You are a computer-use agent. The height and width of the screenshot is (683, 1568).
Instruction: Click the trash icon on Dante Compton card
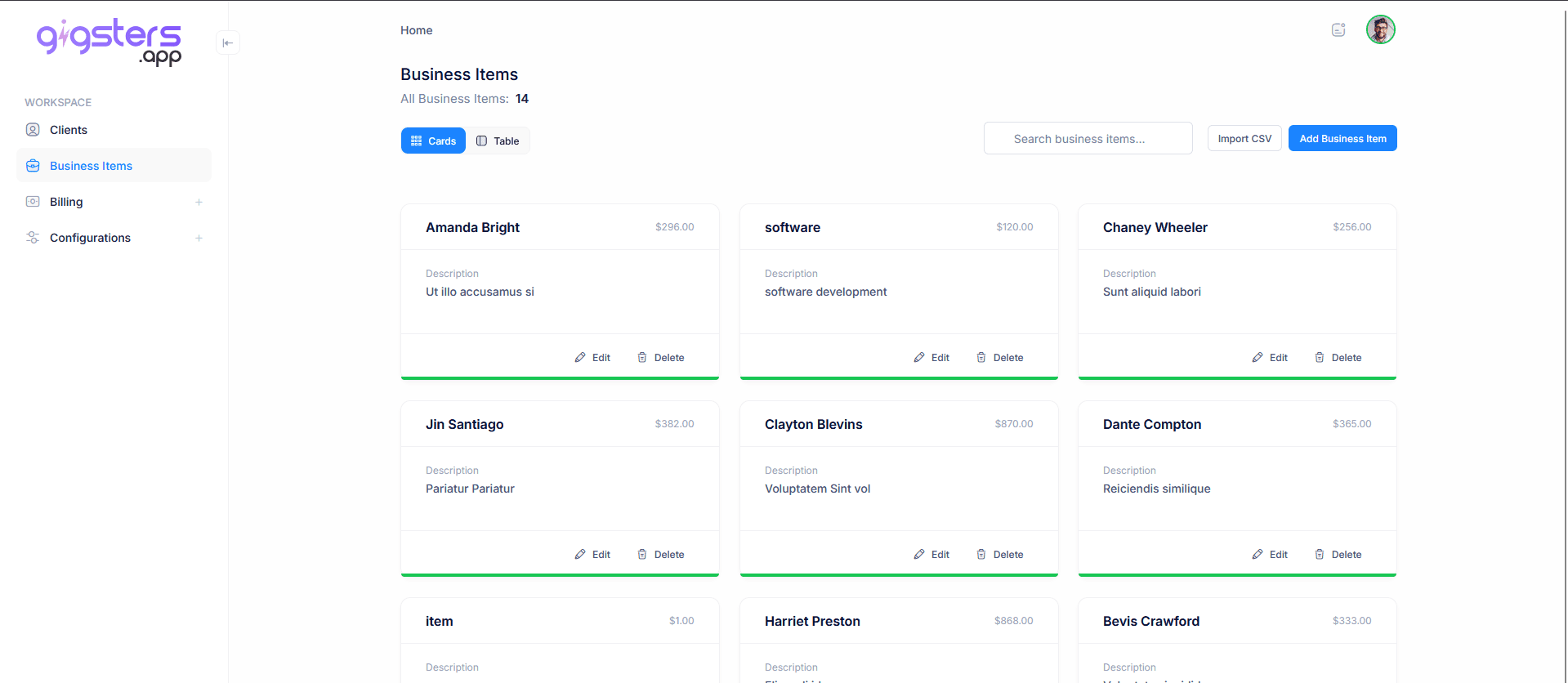(x=1320, y=555)
